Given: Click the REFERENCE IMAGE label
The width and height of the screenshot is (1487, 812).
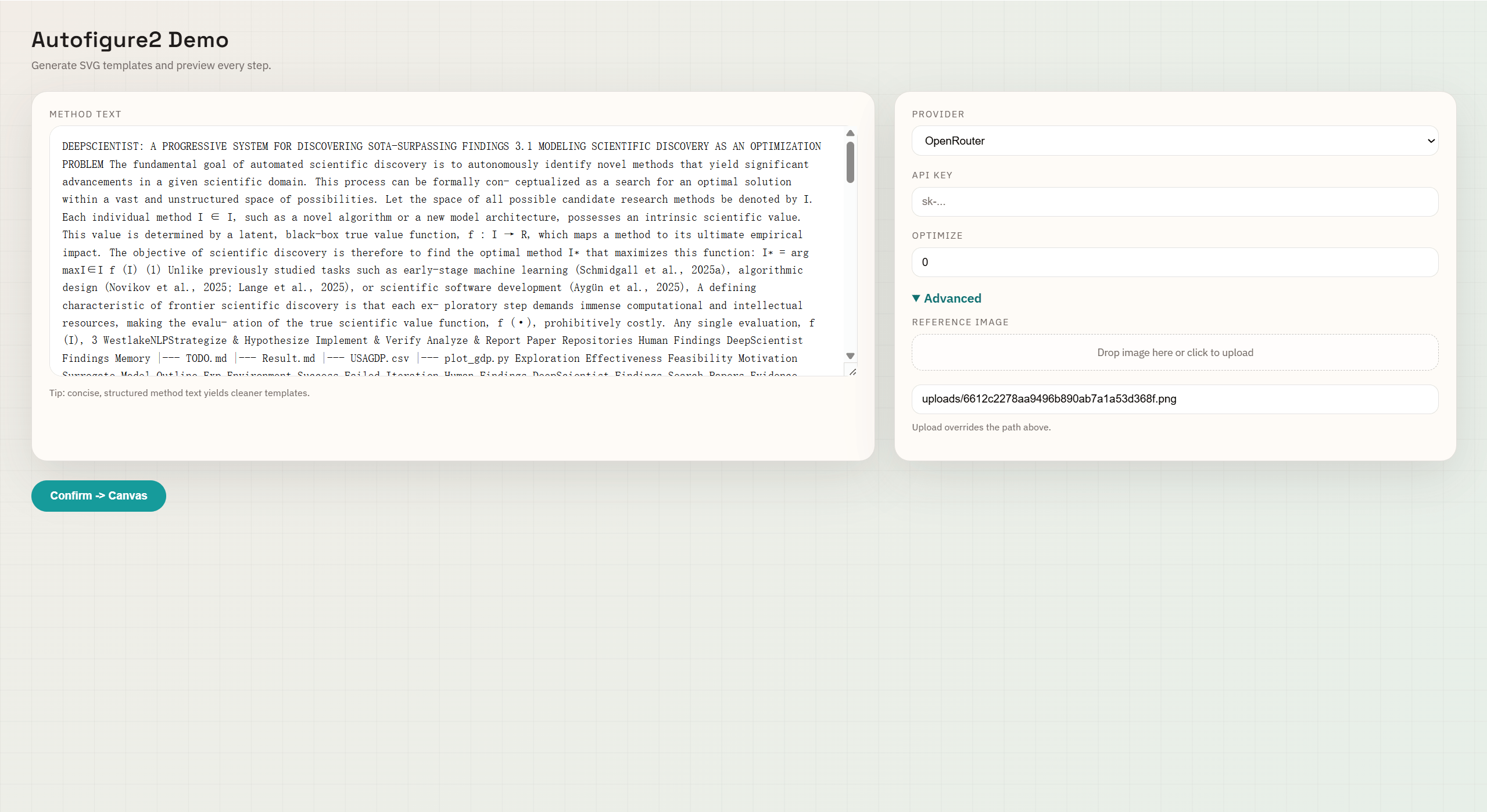Looking at the screenshot, I should (959, 322).
